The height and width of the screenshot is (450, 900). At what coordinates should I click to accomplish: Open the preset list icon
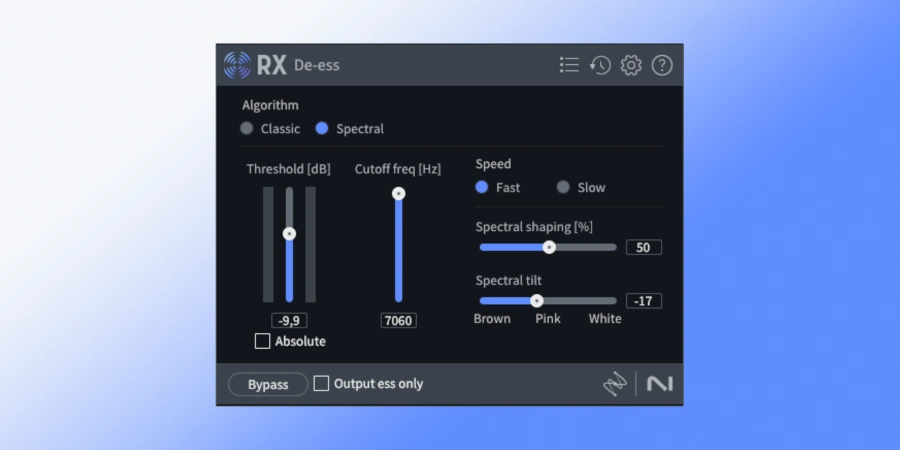point(569,65)
